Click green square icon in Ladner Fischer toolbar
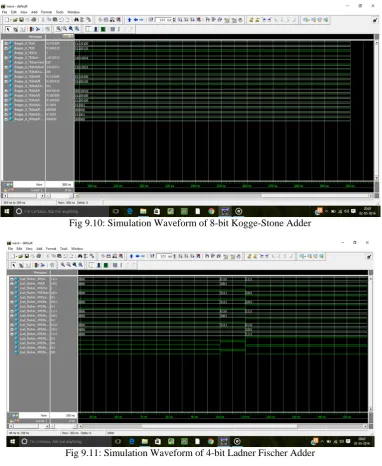Screen dimensions: 382x466 pyautogui.click(x=106, y=265)
